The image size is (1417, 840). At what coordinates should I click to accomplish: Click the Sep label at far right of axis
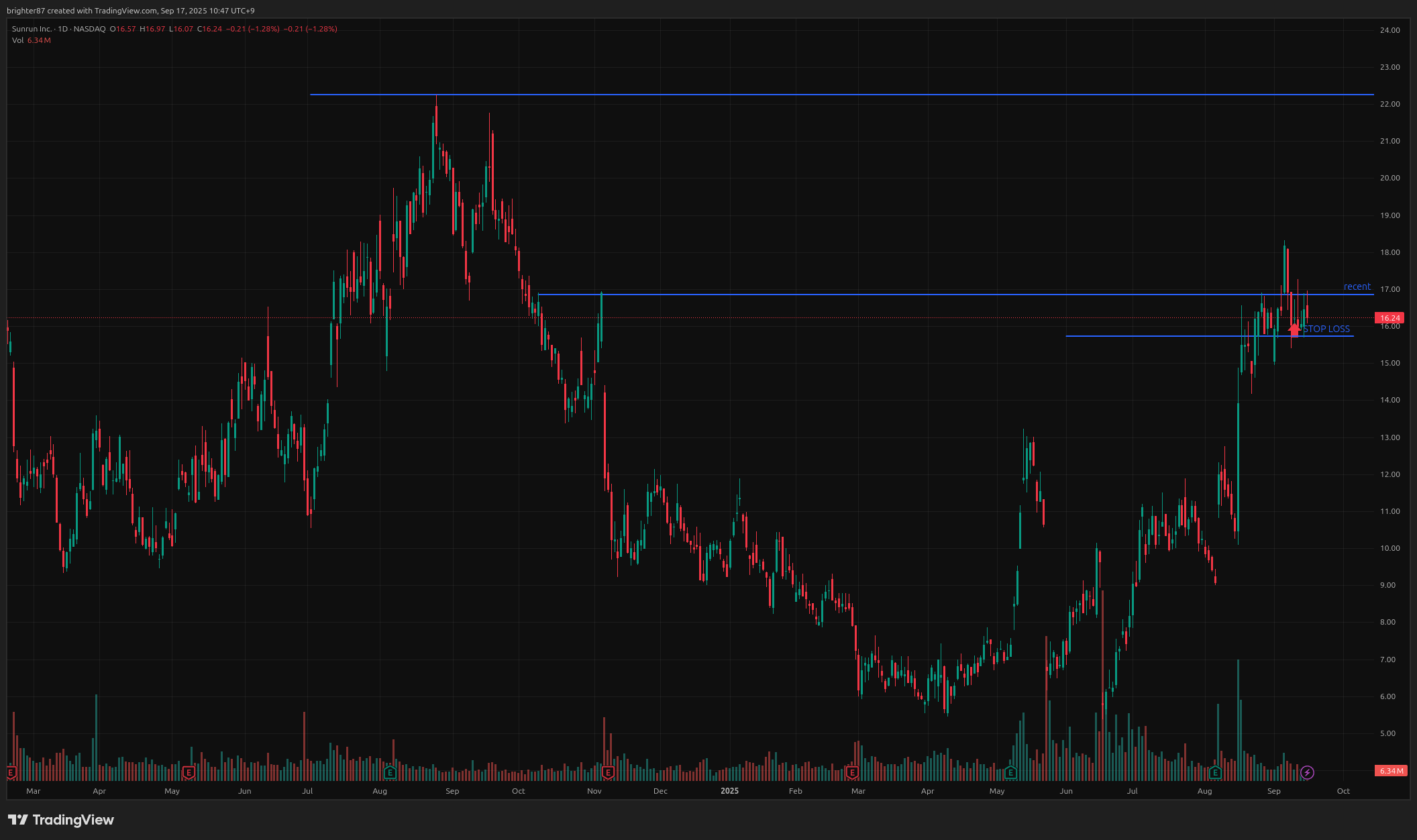point(1273,791)
